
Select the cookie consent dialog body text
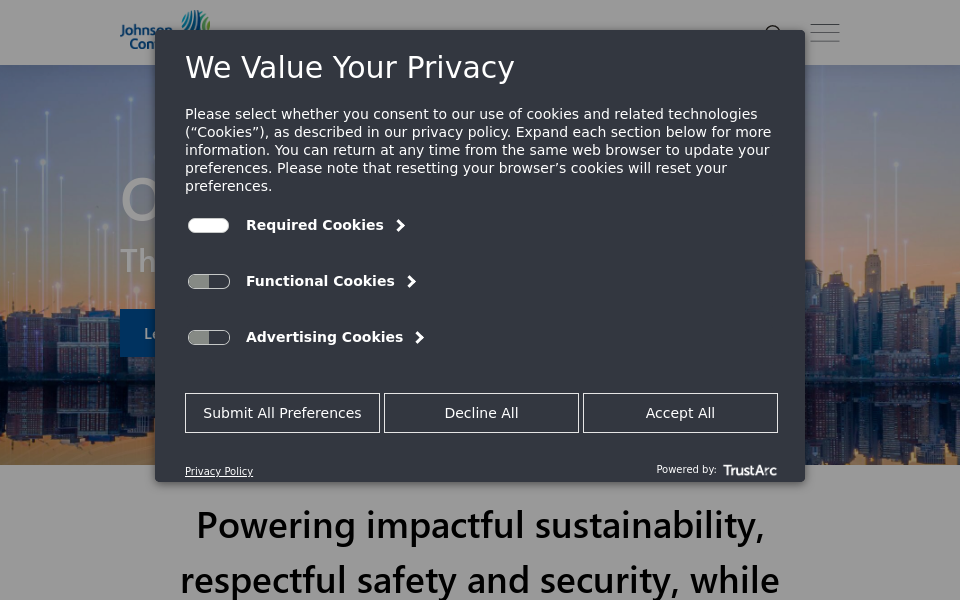[x=478, y=150]
